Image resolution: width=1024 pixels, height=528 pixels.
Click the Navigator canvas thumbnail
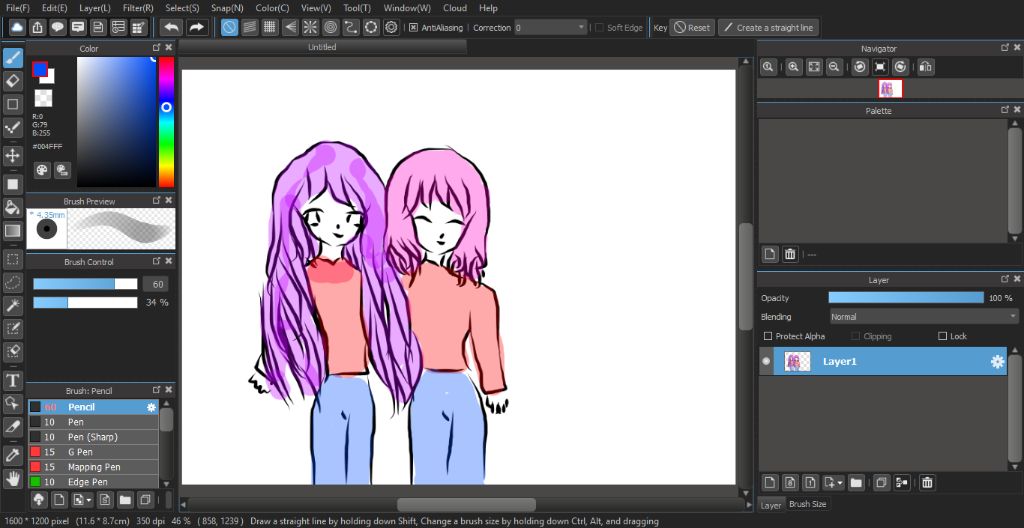(x=890, y=88)
